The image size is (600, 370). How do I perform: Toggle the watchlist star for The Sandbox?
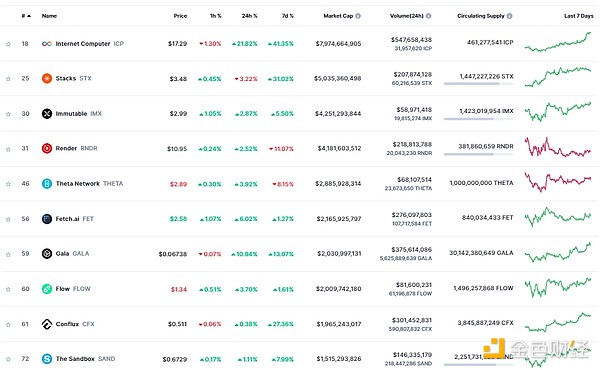pos(8,359)
